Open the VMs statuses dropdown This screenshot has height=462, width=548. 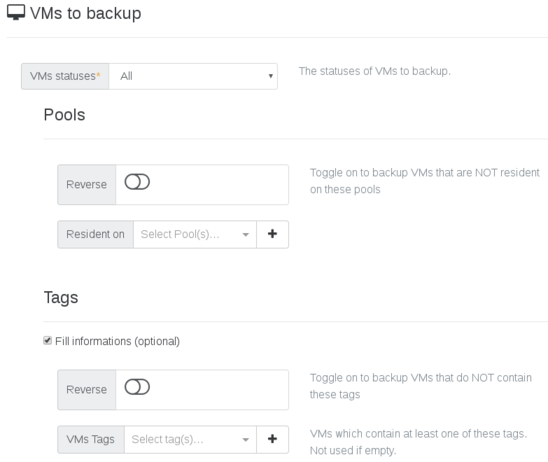click(193, 76)
